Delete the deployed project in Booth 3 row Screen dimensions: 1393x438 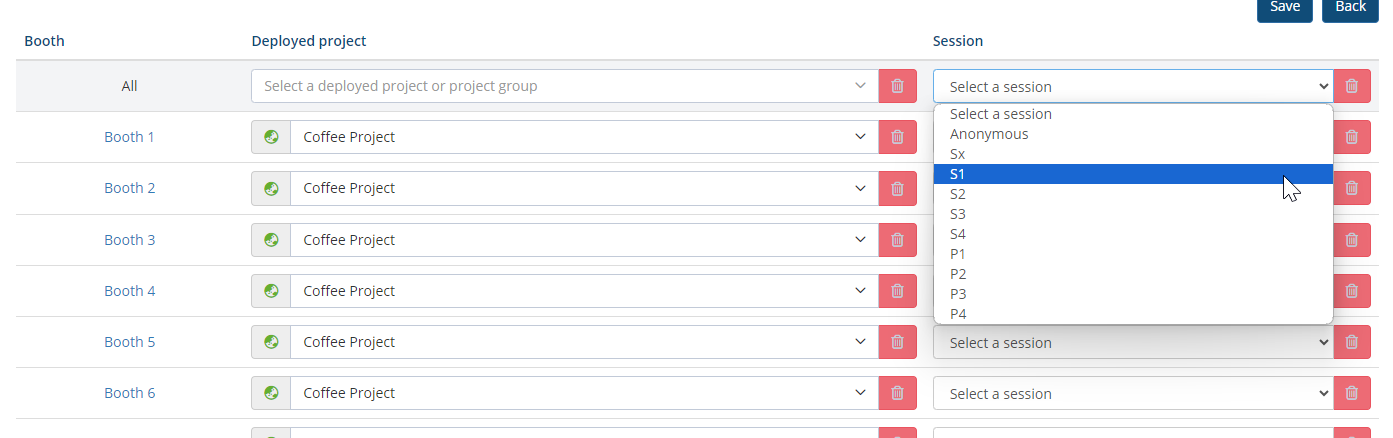coord(897,240)
